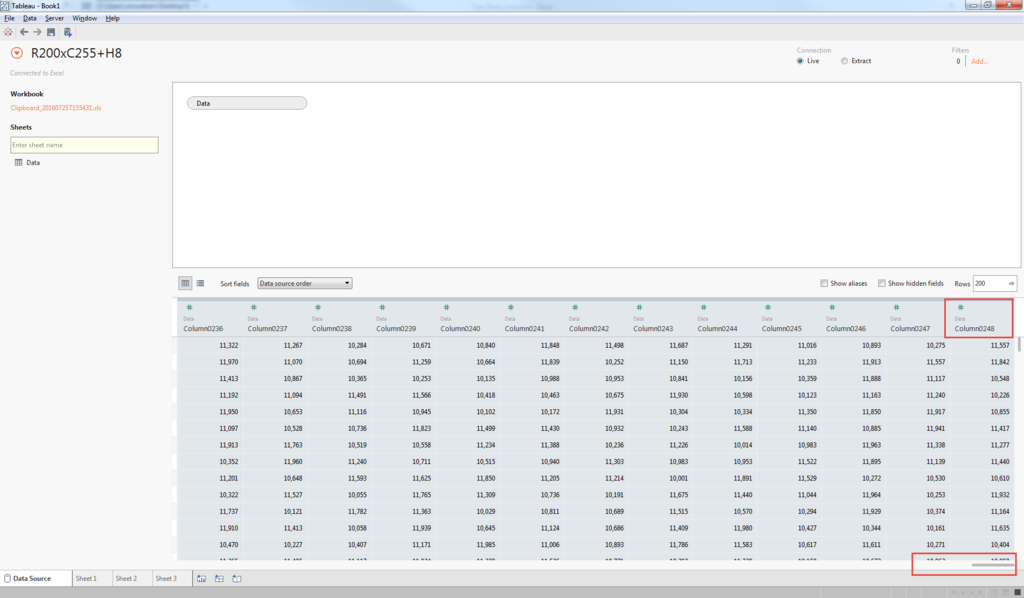Click the Rows count input field
This screenshot has width=1024, height=598.
click(x=989, y=283)
